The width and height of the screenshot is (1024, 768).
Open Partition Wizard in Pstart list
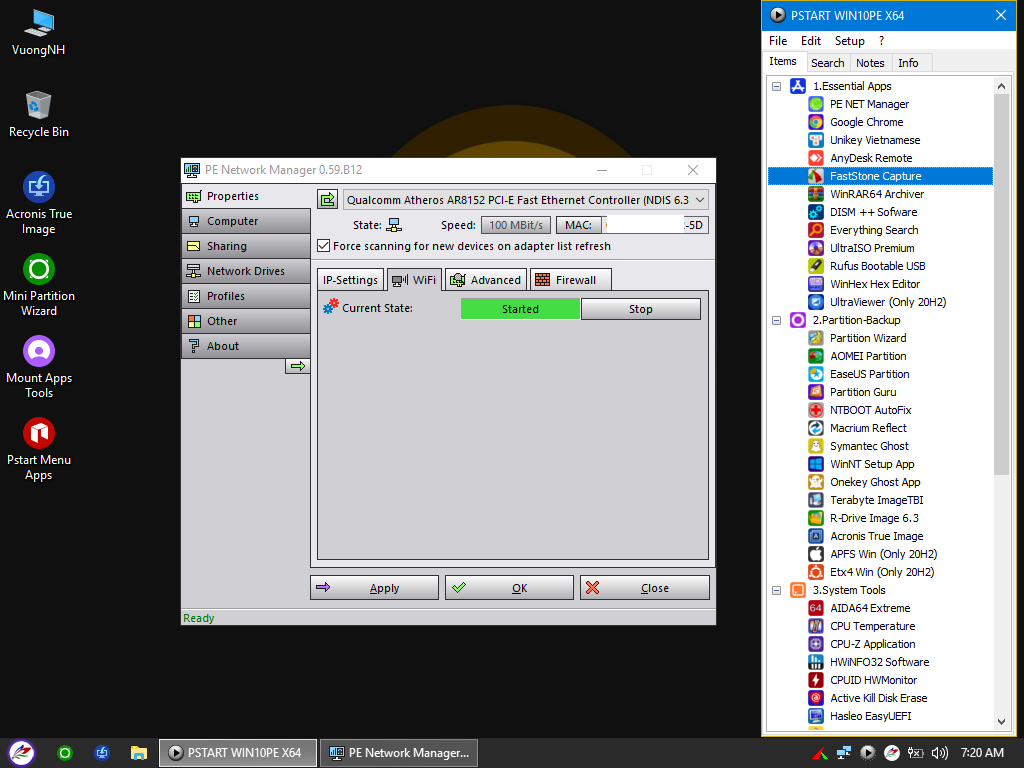868,338
